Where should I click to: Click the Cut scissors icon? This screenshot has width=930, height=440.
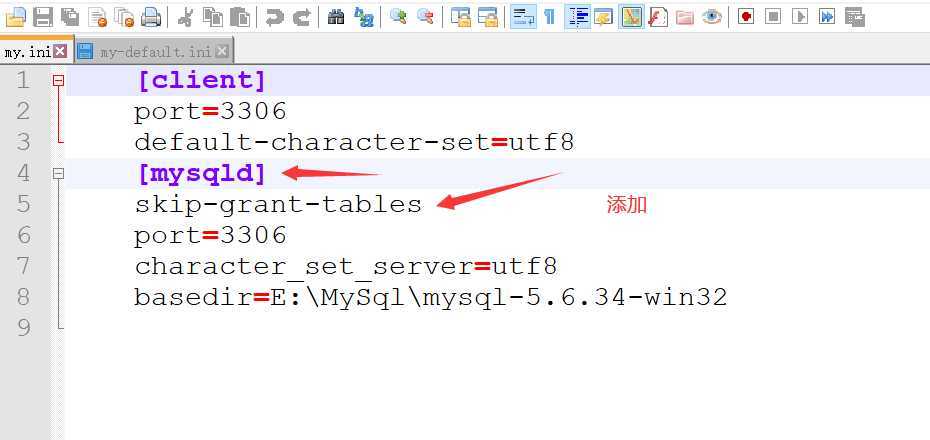pos(186,17)
